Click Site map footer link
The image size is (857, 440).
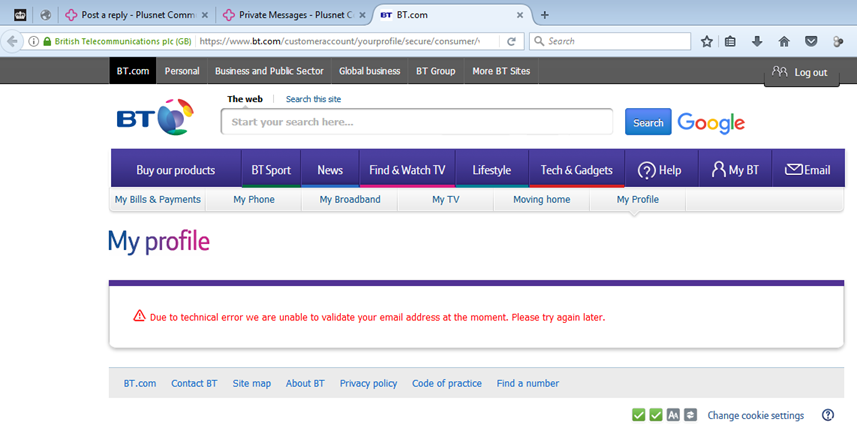[x=251, y=383]
